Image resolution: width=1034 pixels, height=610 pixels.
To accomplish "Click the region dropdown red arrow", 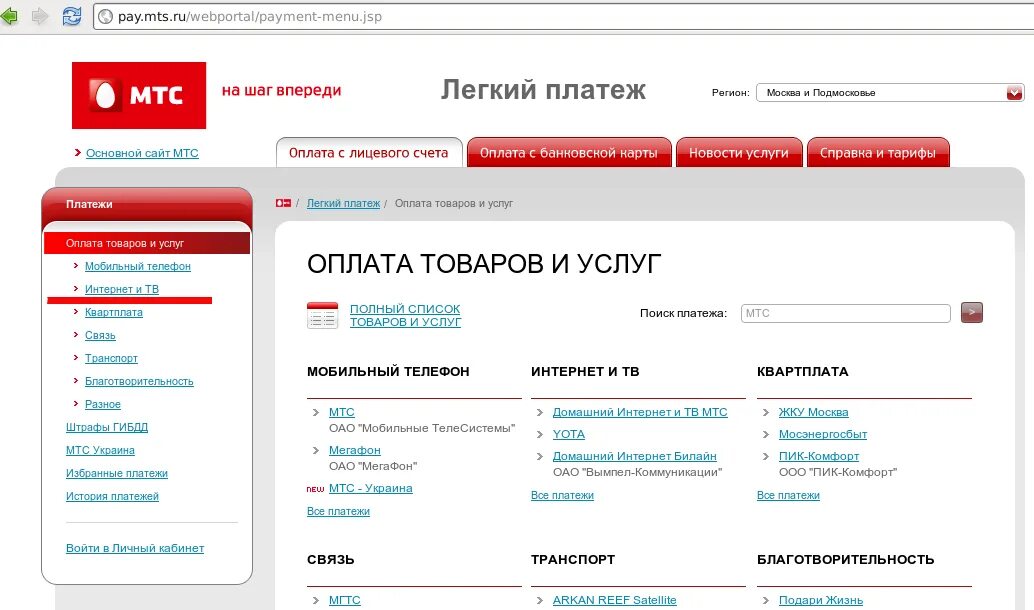I will tap(1015, 93).
